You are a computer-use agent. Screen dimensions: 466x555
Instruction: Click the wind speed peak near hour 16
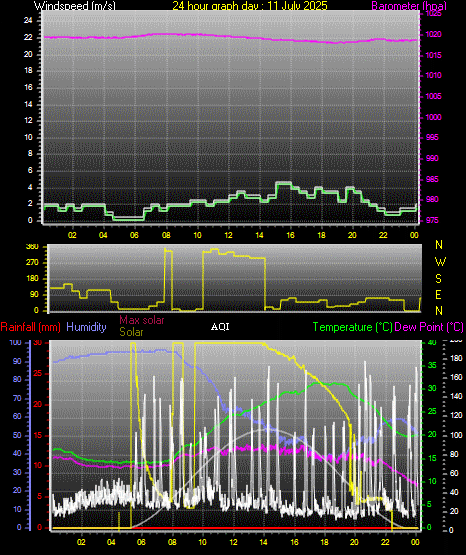(x=283, y=183)
